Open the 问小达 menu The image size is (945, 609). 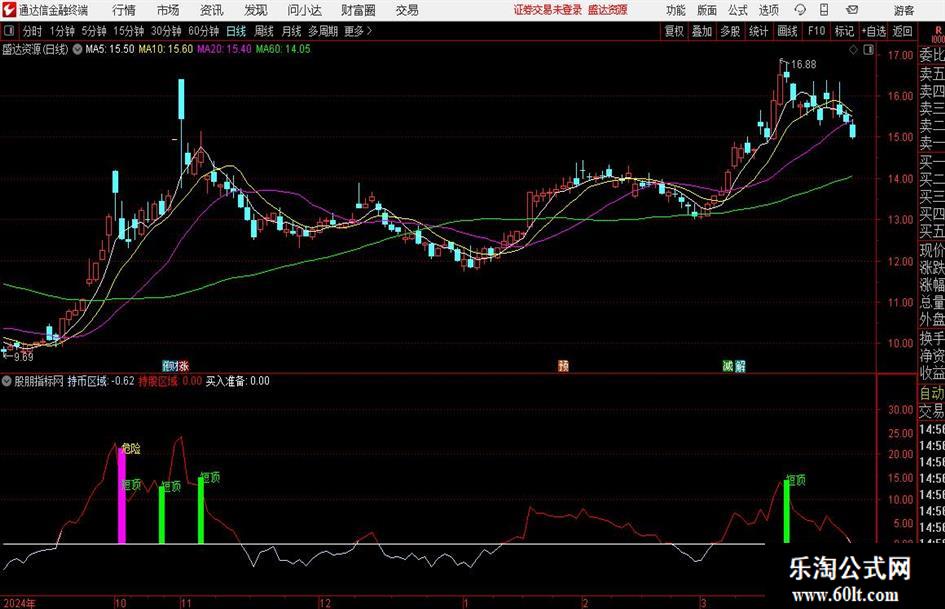[x=304, y=10]
